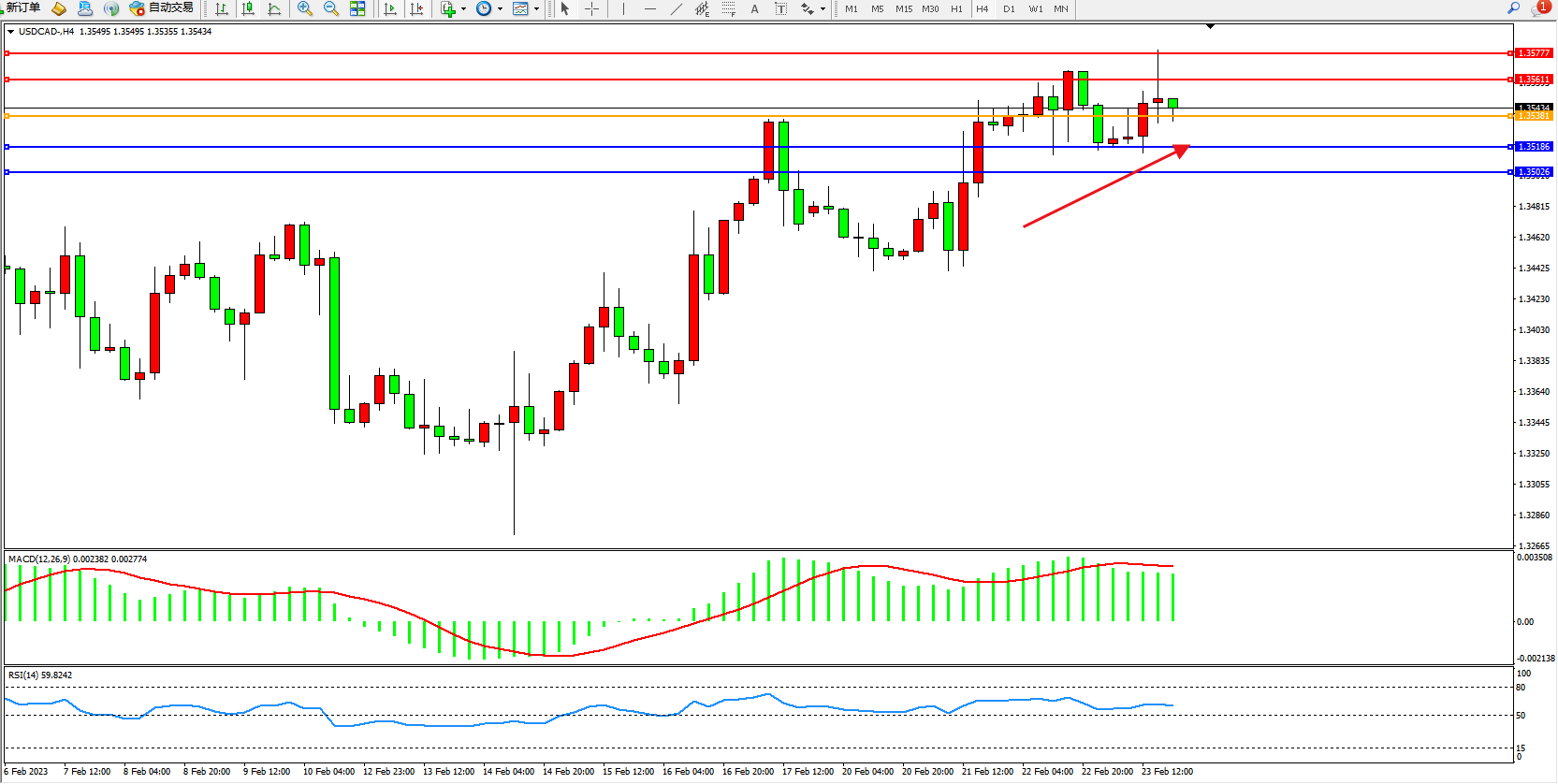This screenshot has width=1558, height=784.
Task: Click the tile windows icon
Action: [357, 9]
